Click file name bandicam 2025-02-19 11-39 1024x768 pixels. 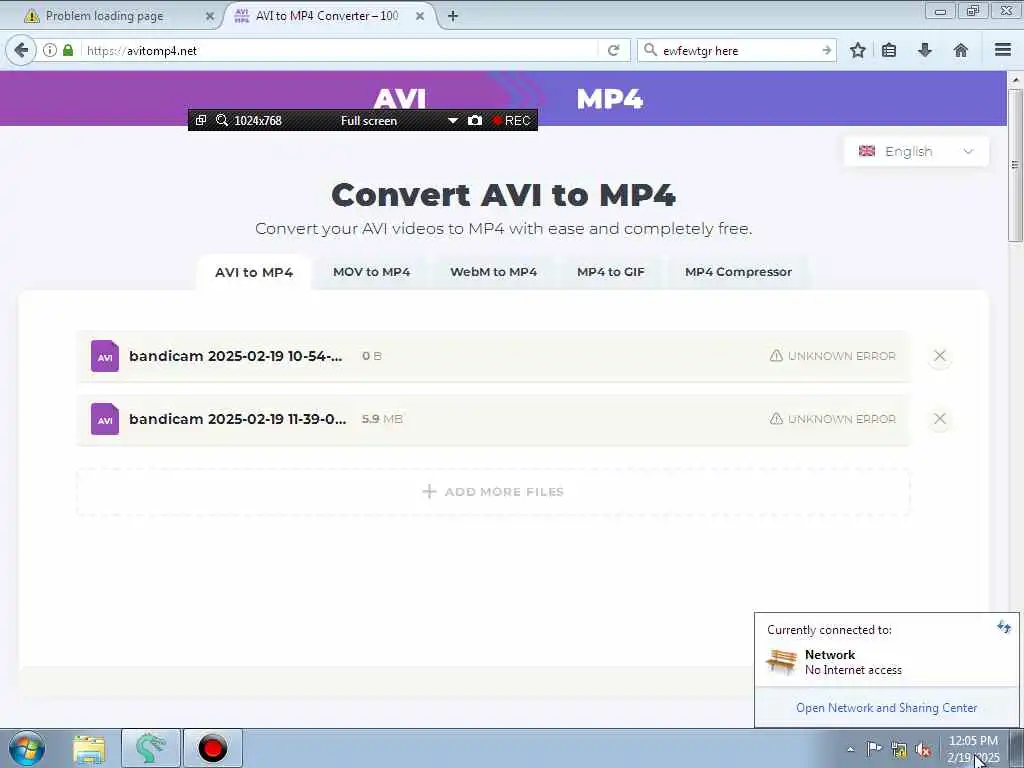pos(237,419)
